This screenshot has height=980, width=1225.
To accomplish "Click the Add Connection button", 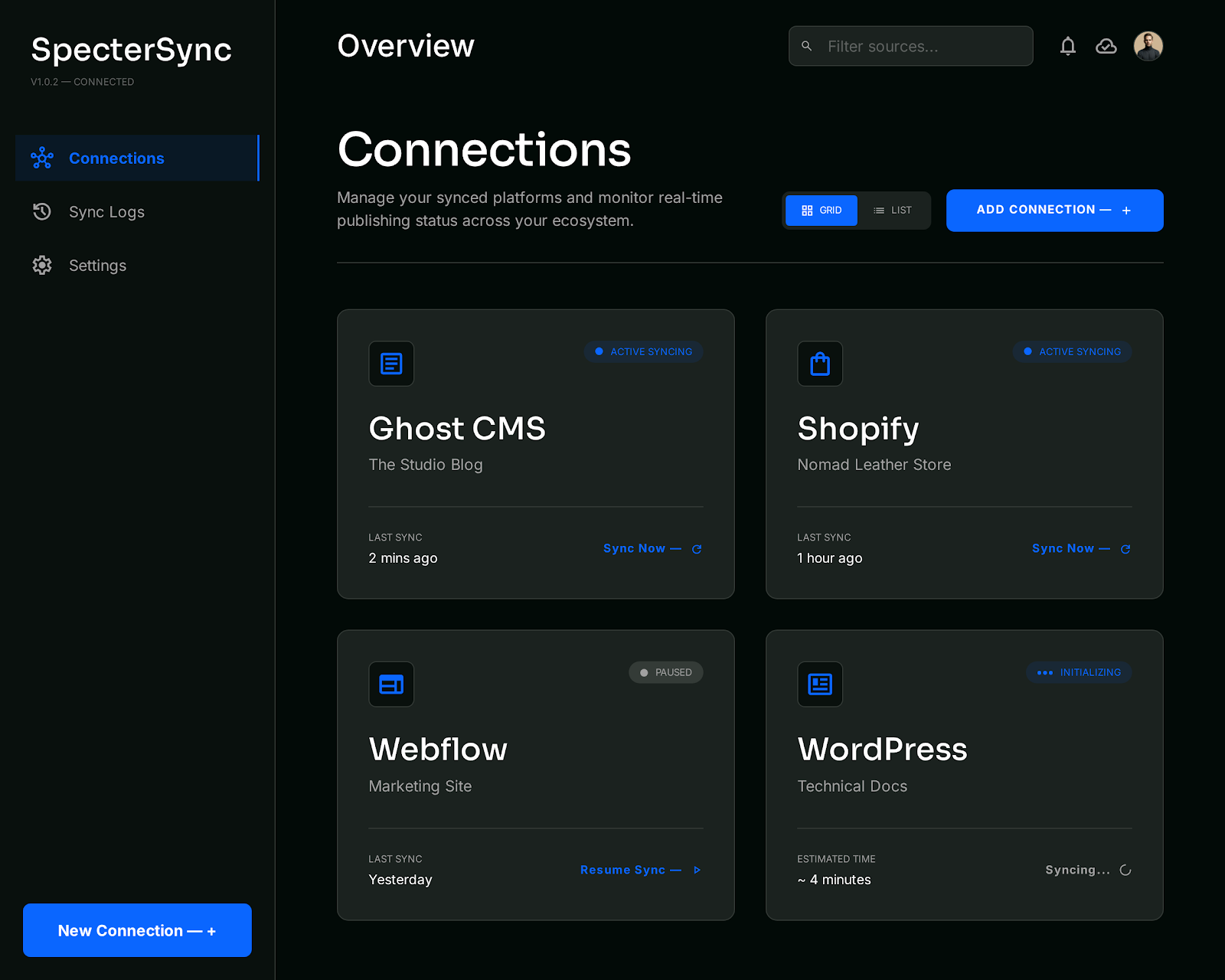I will pos(1055,210).
